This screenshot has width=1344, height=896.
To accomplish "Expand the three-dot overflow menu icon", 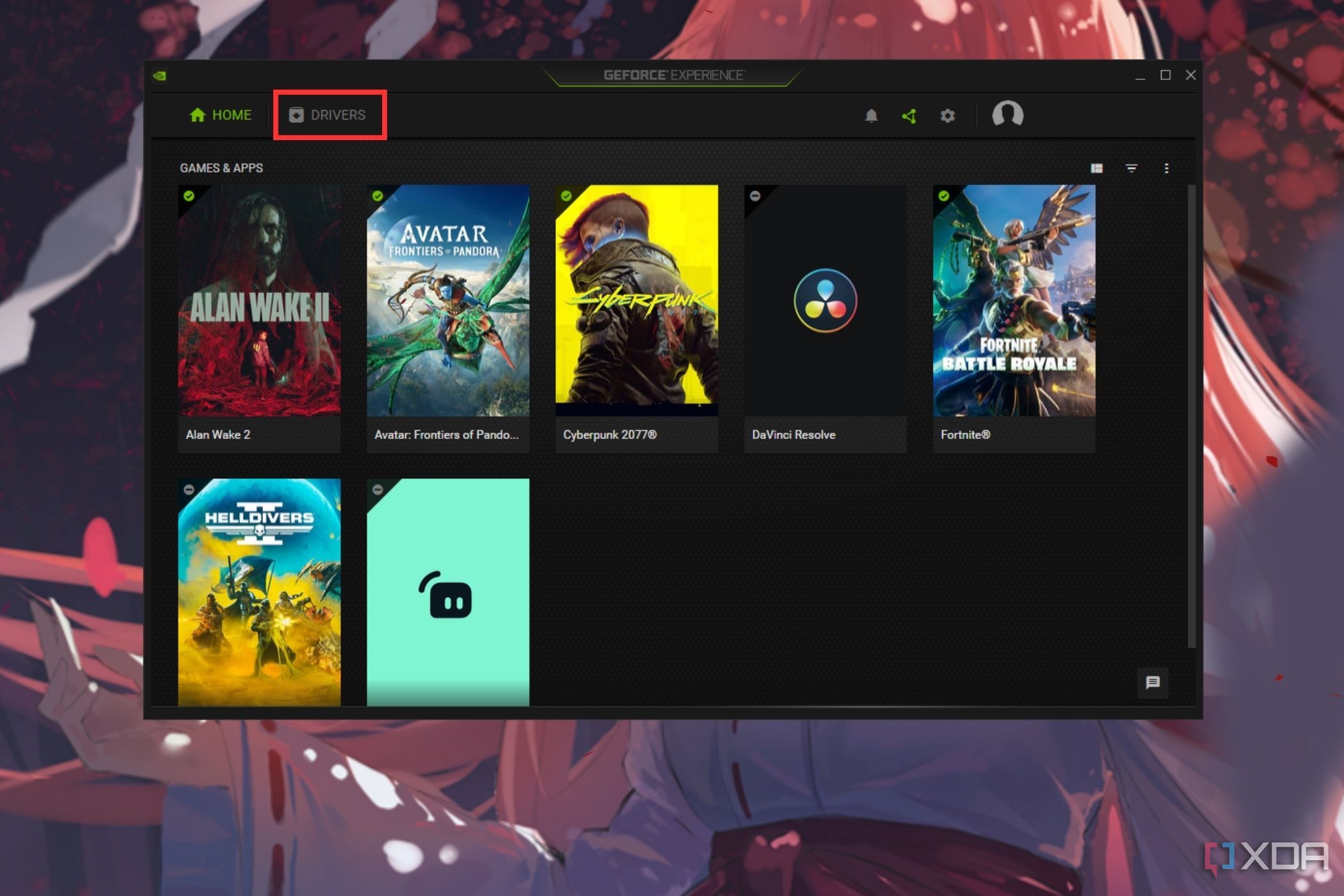I will click(1166, 167).
